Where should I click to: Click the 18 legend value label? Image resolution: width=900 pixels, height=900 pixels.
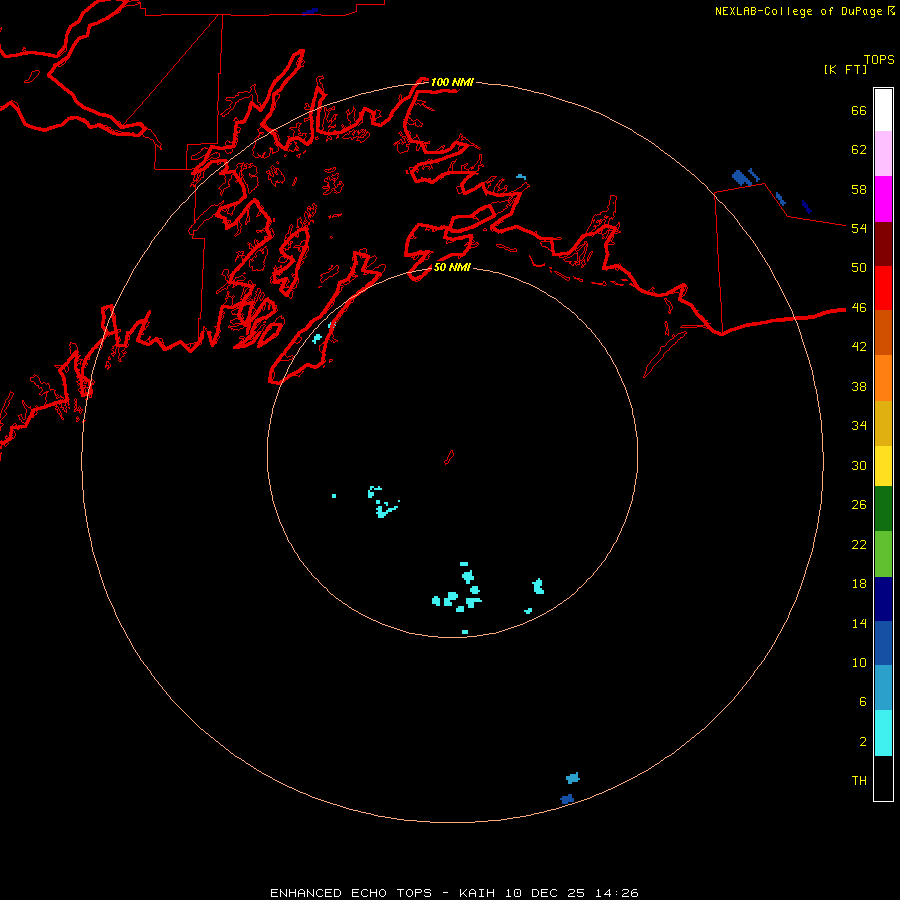pos(859,584)
